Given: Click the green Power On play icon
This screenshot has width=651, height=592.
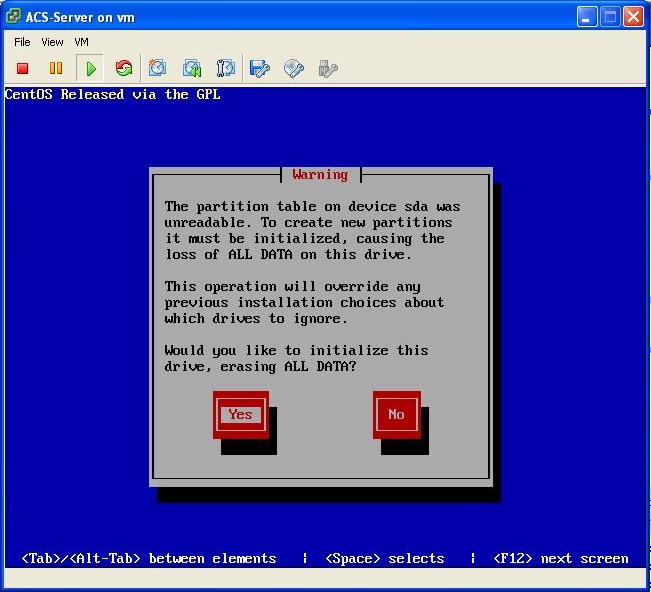Looking at the screenshot, I should (x=90, y=68).
